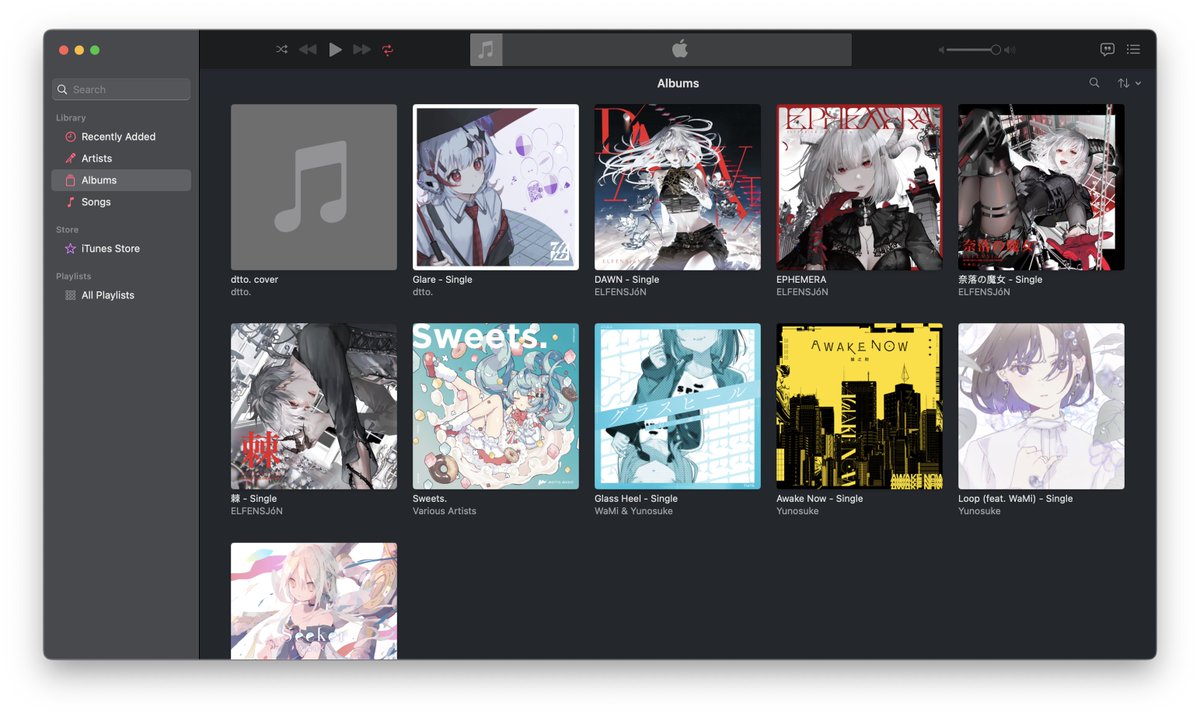Open iTunes Store in sidebar

(121, 248)
